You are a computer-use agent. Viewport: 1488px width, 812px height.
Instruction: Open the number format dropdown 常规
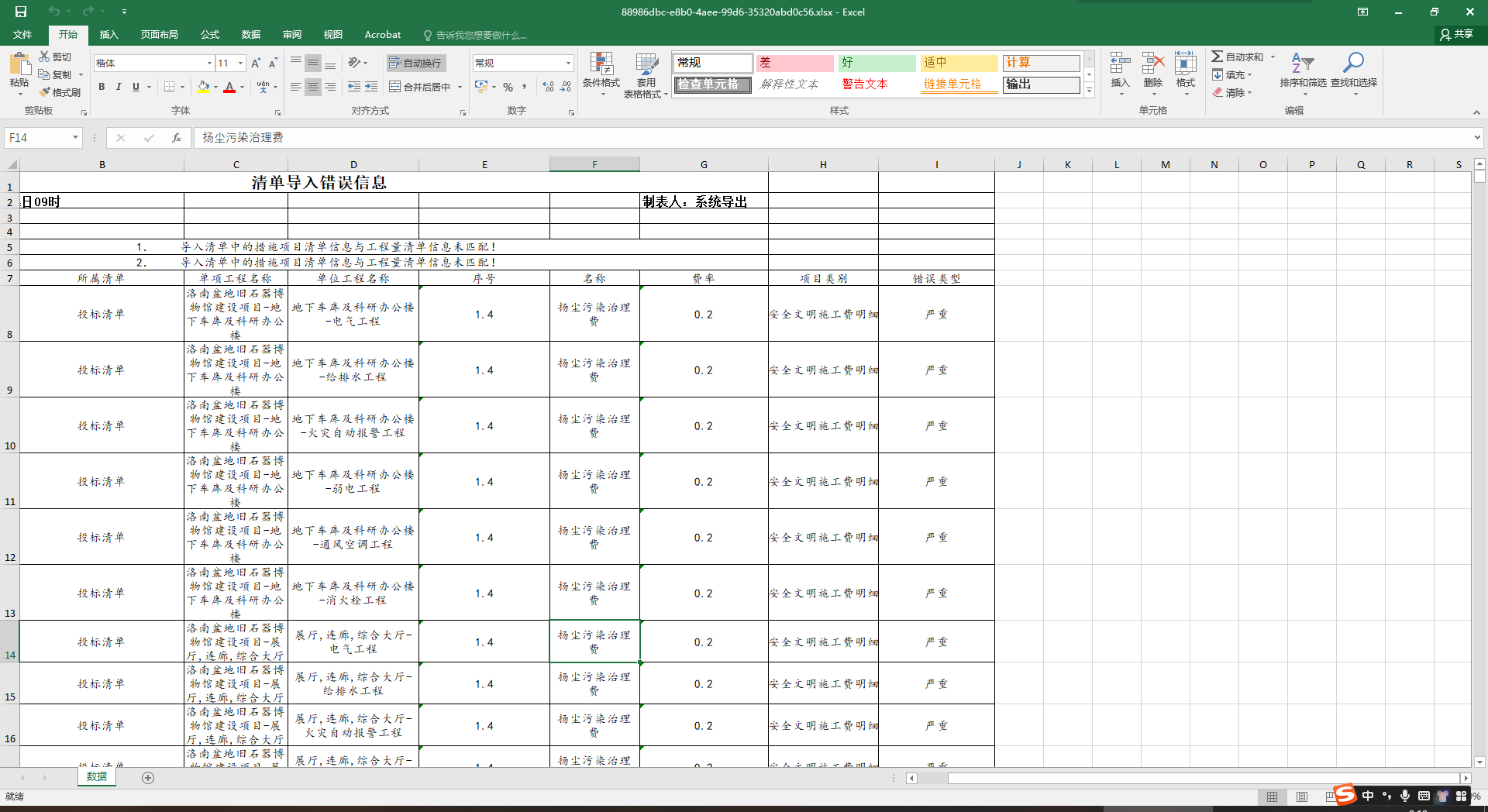(x=568, y=64)
